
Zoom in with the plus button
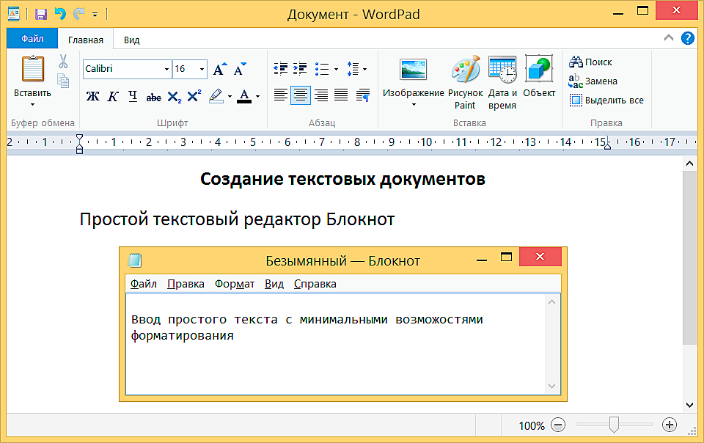click(669, 425)
